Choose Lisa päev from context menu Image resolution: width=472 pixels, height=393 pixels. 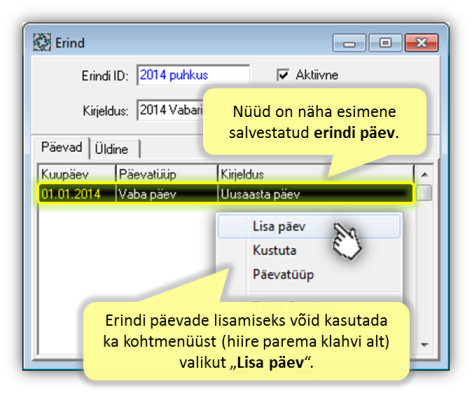(309, 226)
